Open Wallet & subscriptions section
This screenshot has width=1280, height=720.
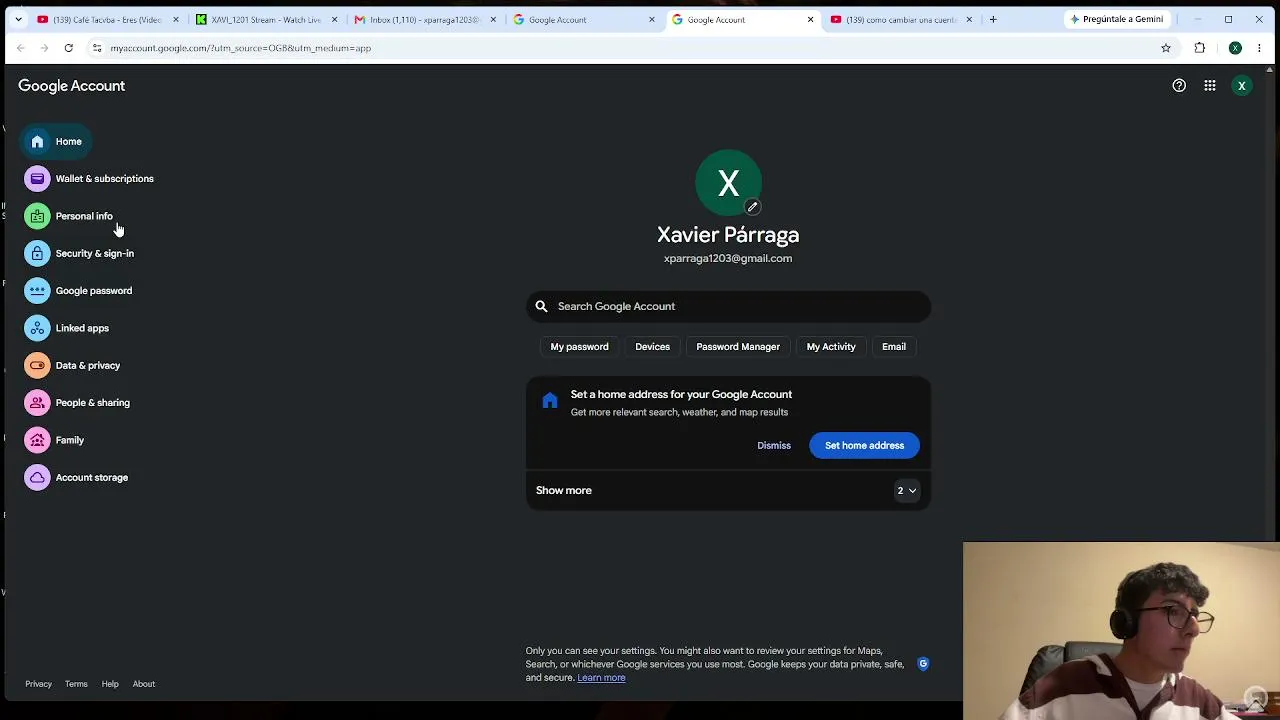90,179
